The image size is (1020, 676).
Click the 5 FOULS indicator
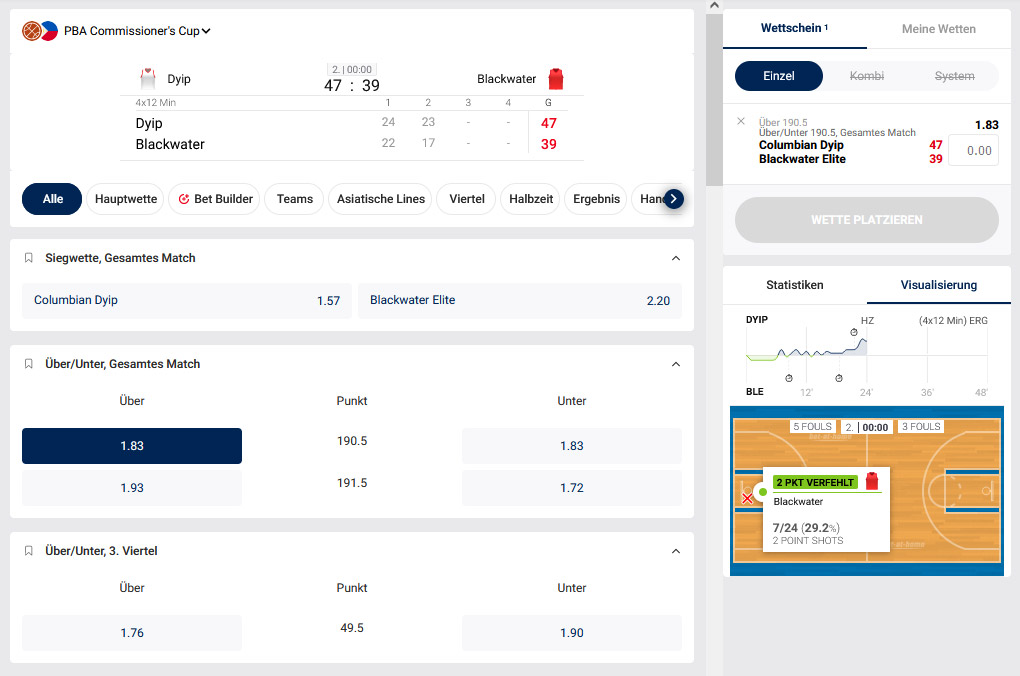point(812,427)
